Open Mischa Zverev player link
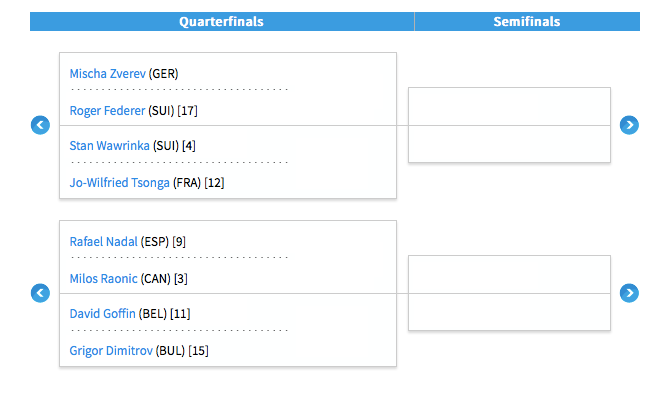This screenshot has height=405, width=660. [107, 74]
